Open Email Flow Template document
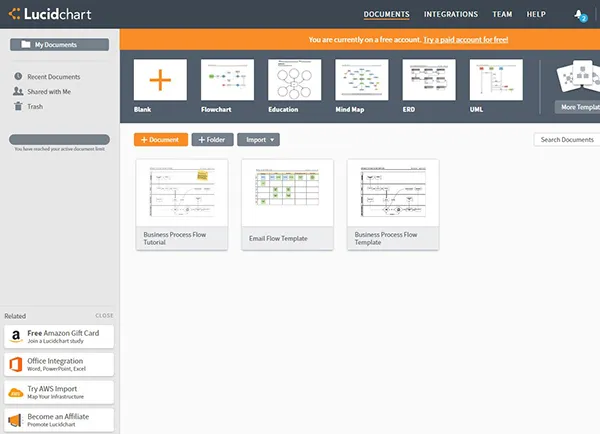Image resolution: width=600 pixels, height=434 pixels. 287,205
